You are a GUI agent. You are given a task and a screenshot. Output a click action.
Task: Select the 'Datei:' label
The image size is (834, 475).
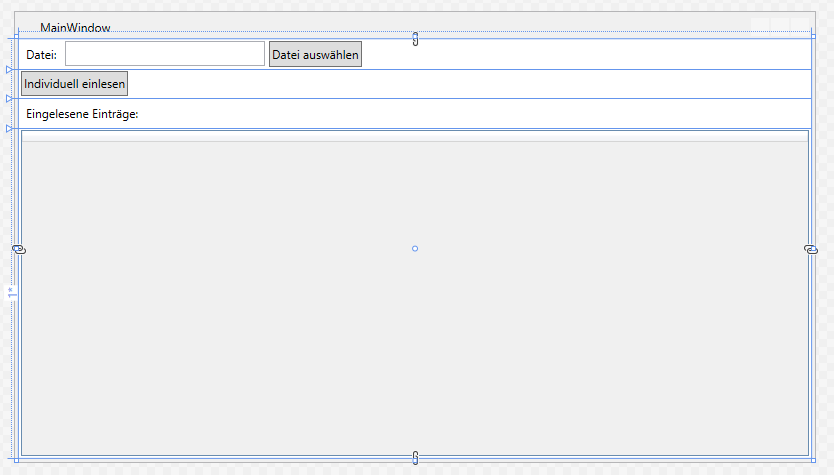pyautogui.click(x=41, y=54)
